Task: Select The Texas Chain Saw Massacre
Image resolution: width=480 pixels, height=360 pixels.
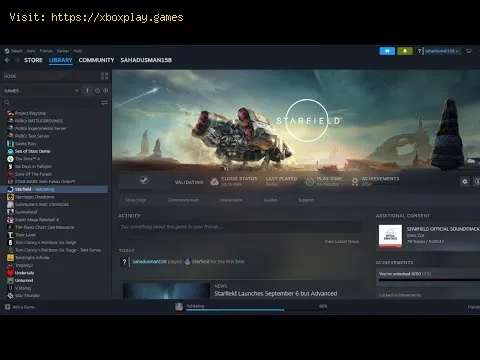Action: pos(44,227)
